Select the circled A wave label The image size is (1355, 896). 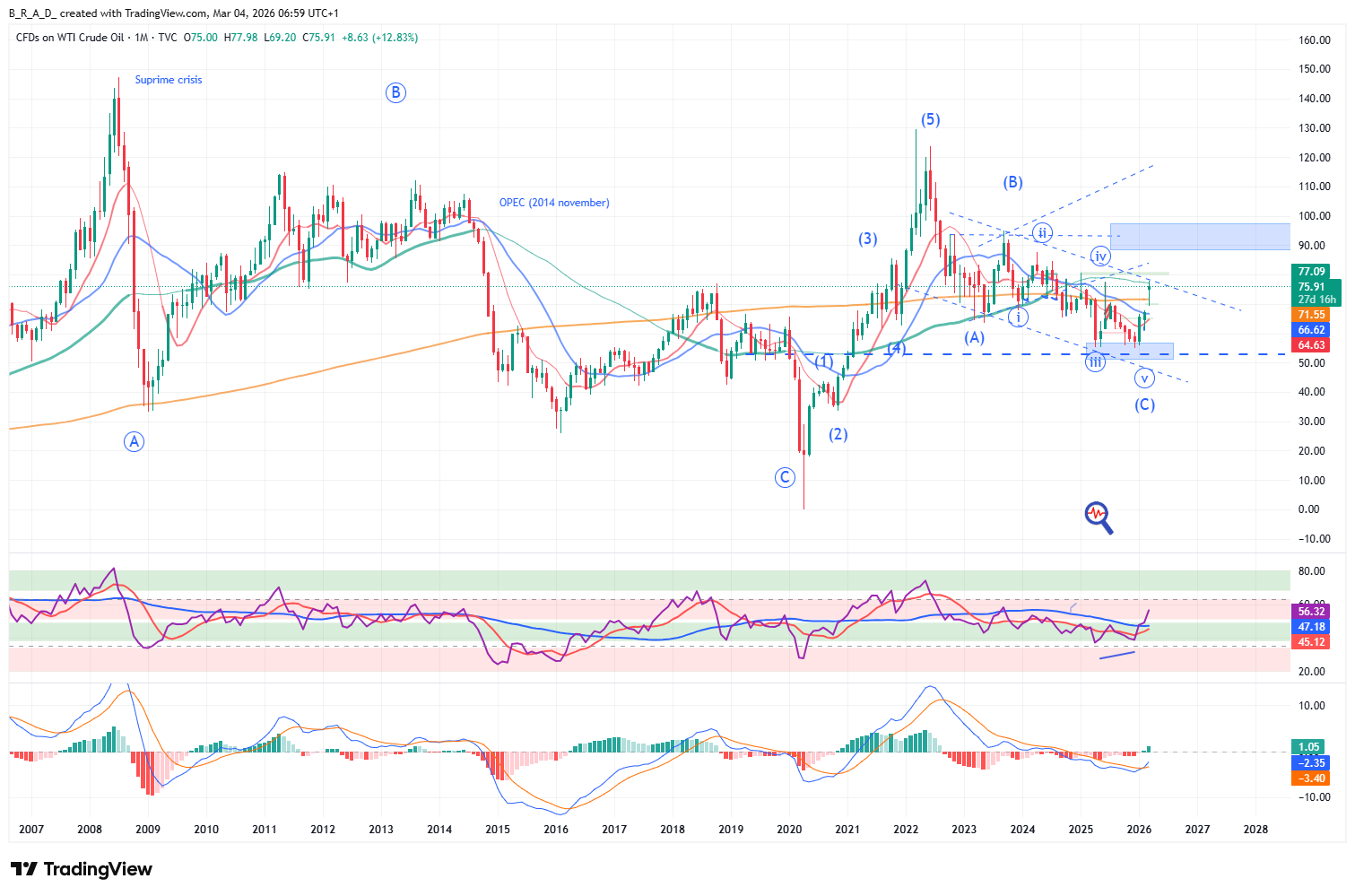(134, 441)
